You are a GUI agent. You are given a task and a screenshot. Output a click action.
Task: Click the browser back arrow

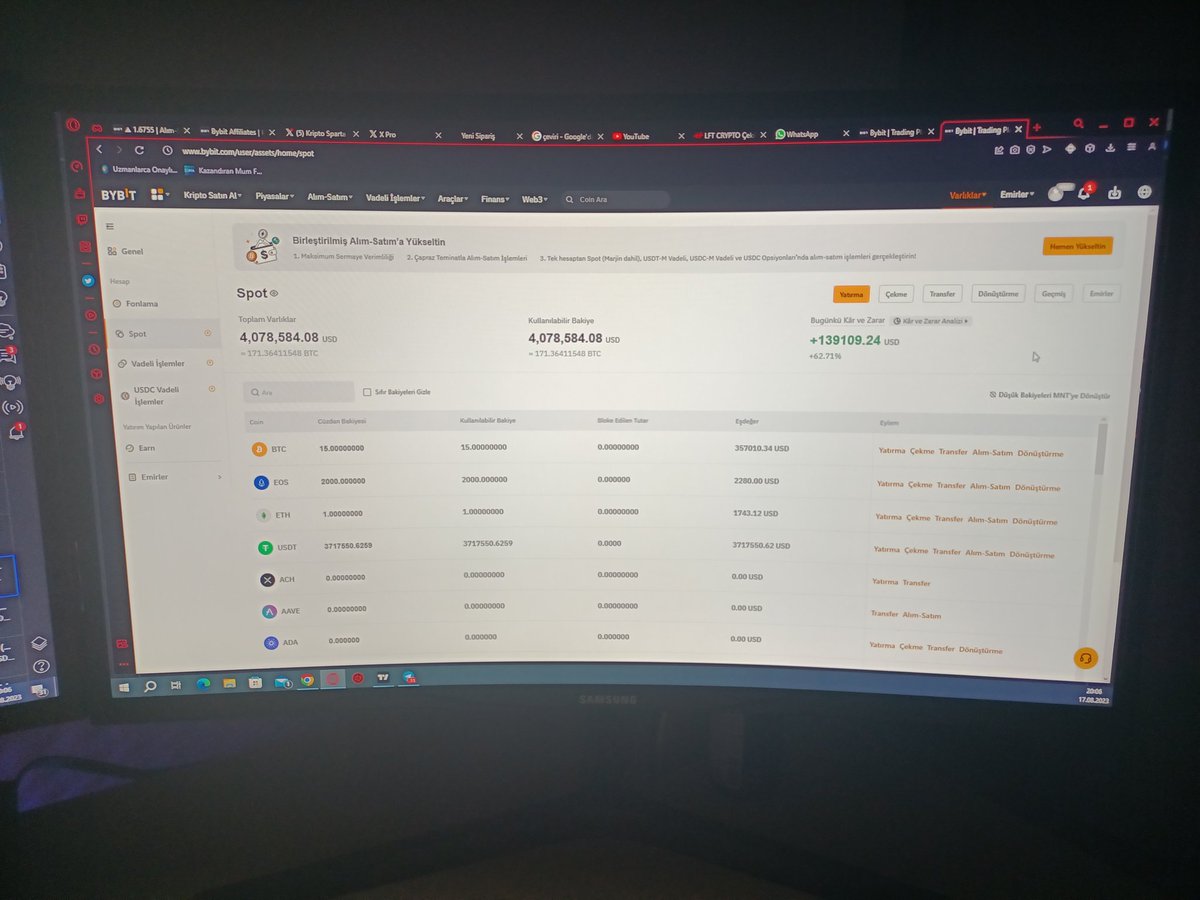pyautogui.click(x=99, y=149)
